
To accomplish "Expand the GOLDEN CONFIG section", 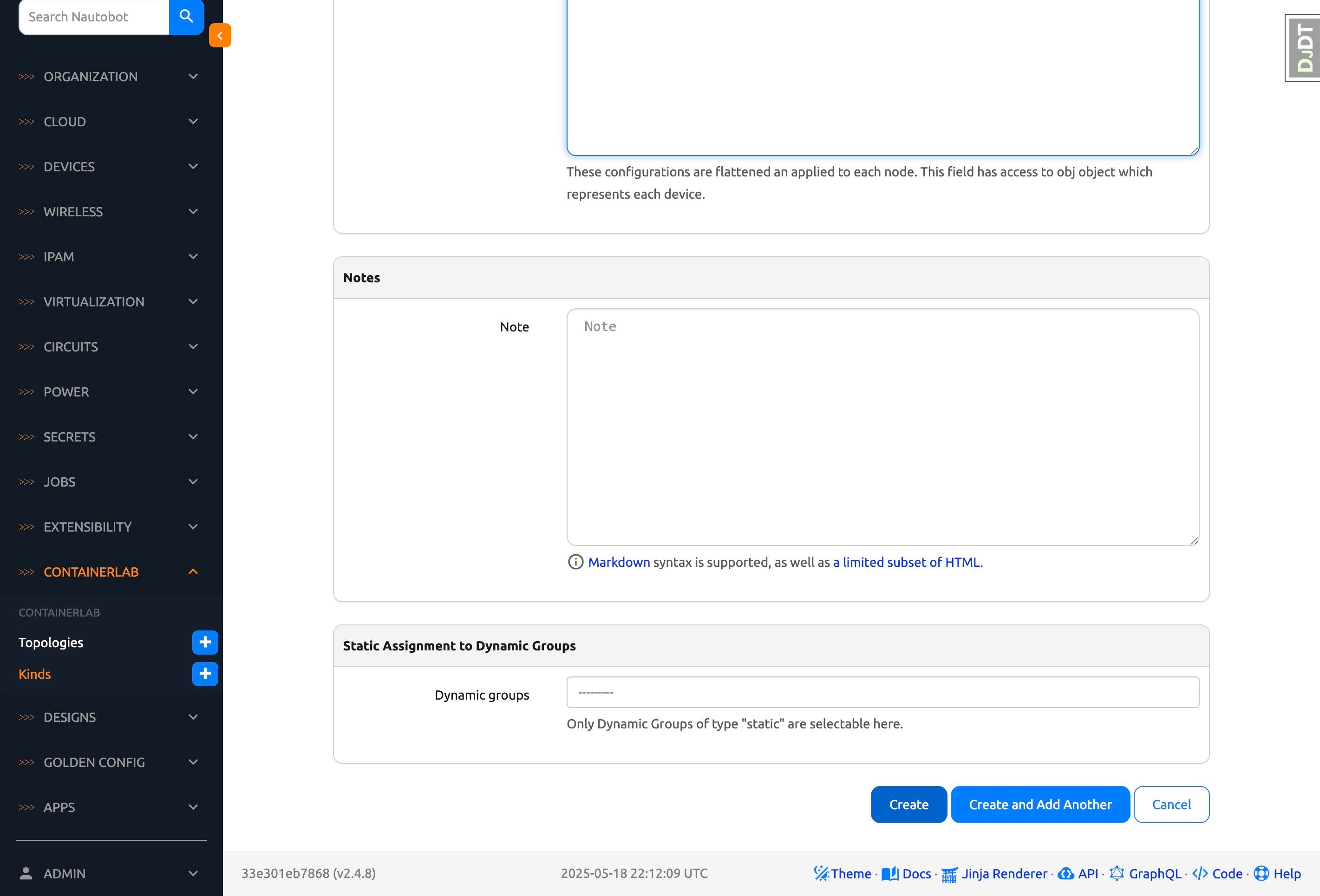I will (x=108, y=762).
